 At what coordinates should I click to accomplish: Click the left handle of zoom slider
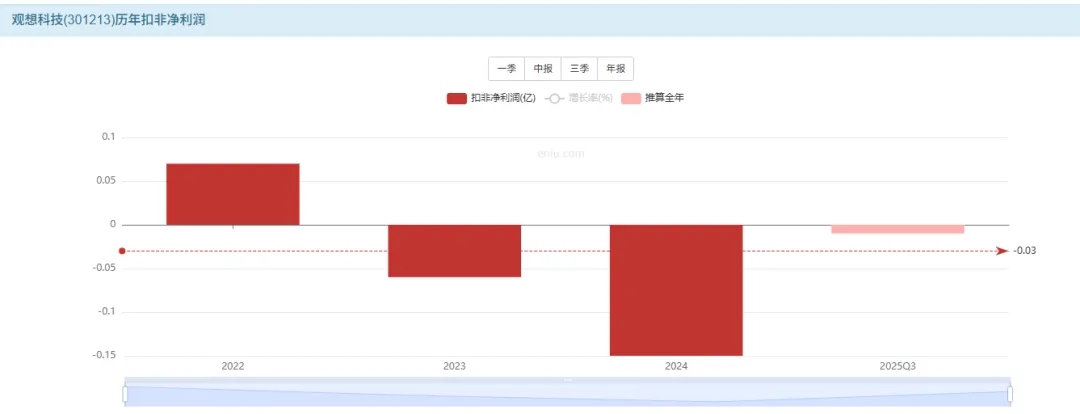(125, 394)
